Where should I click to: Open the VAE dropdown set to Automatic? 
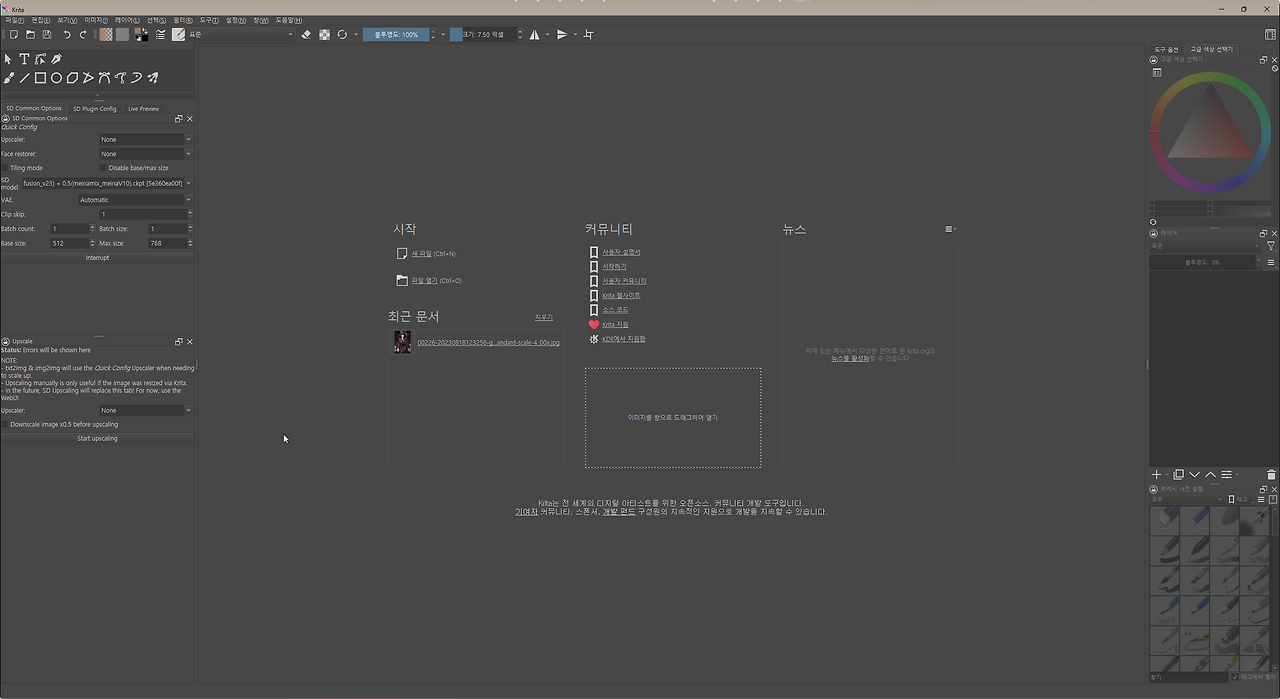point(135,200)
